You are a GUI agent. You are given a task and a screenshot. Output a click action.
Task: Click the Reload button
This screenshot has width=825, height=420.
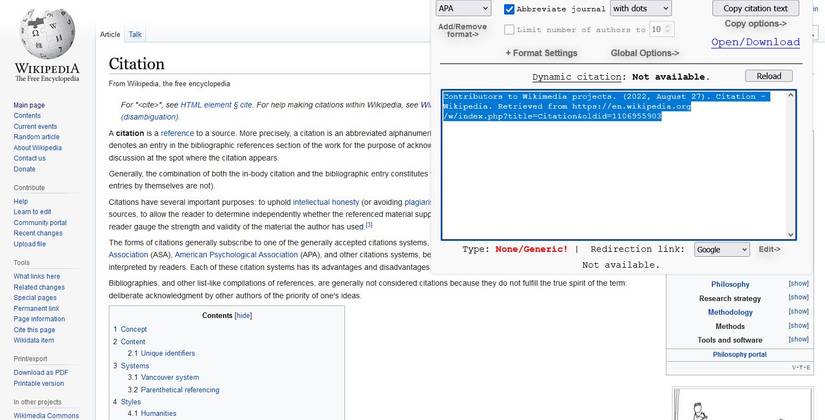point(769,76)
